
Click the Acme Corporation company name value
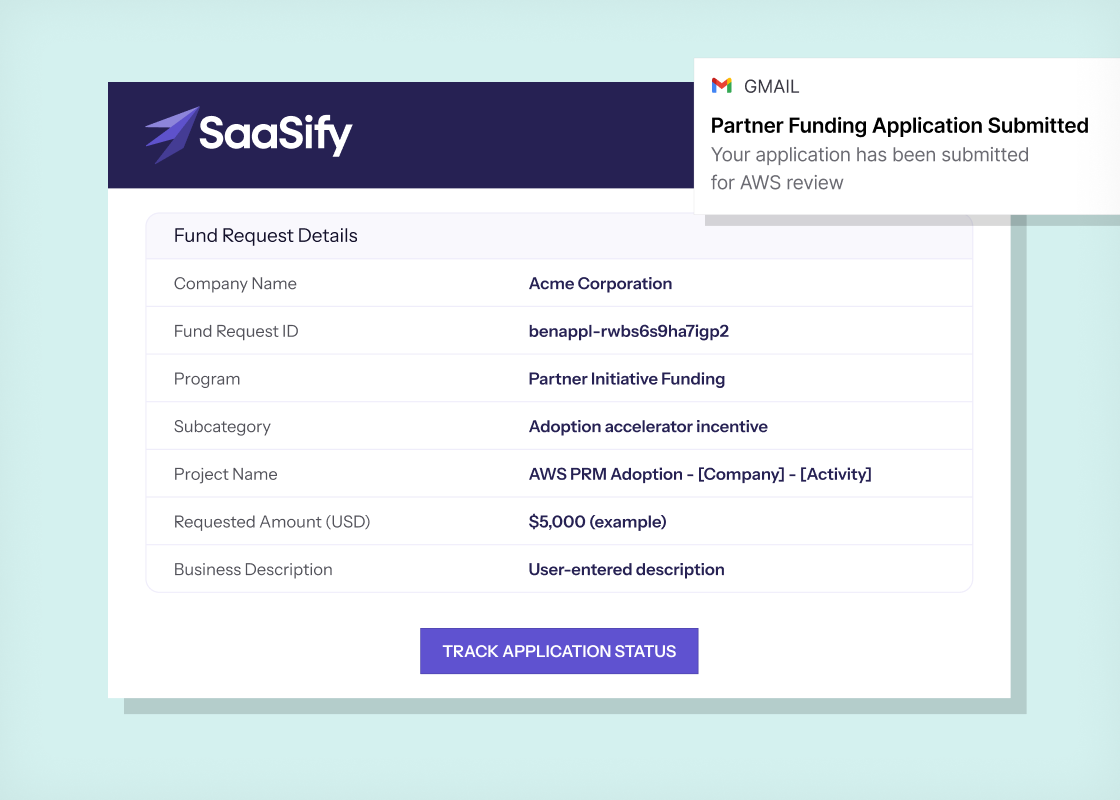[600, 284]
